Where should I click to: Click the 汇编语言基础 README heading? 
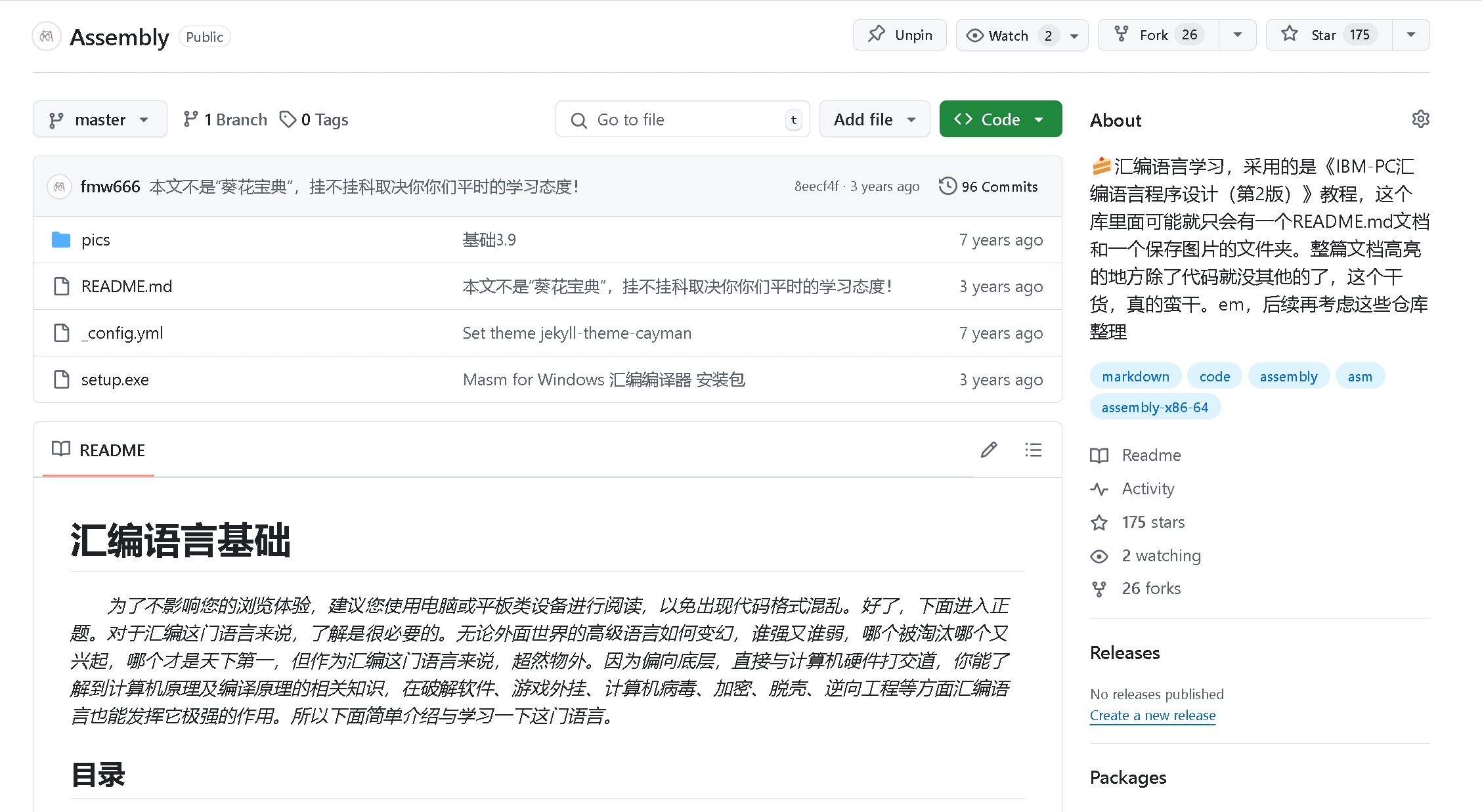[180, 541]
